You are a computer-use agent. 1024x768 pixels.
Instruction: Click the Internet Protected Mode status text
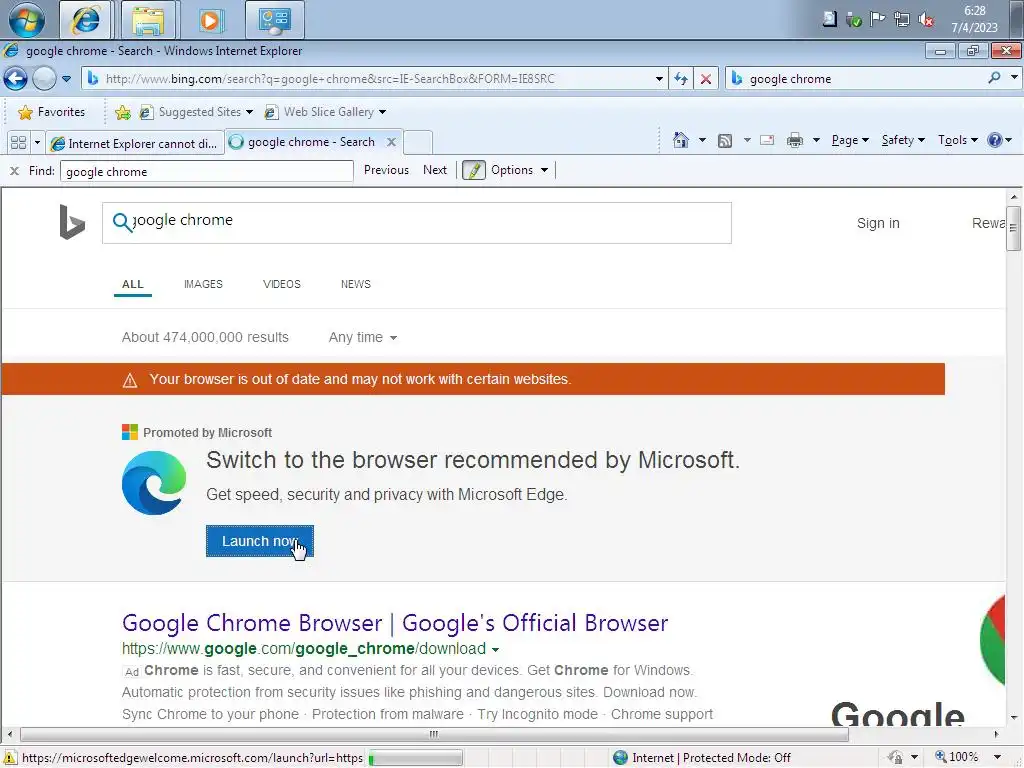[x=711, y=758]
